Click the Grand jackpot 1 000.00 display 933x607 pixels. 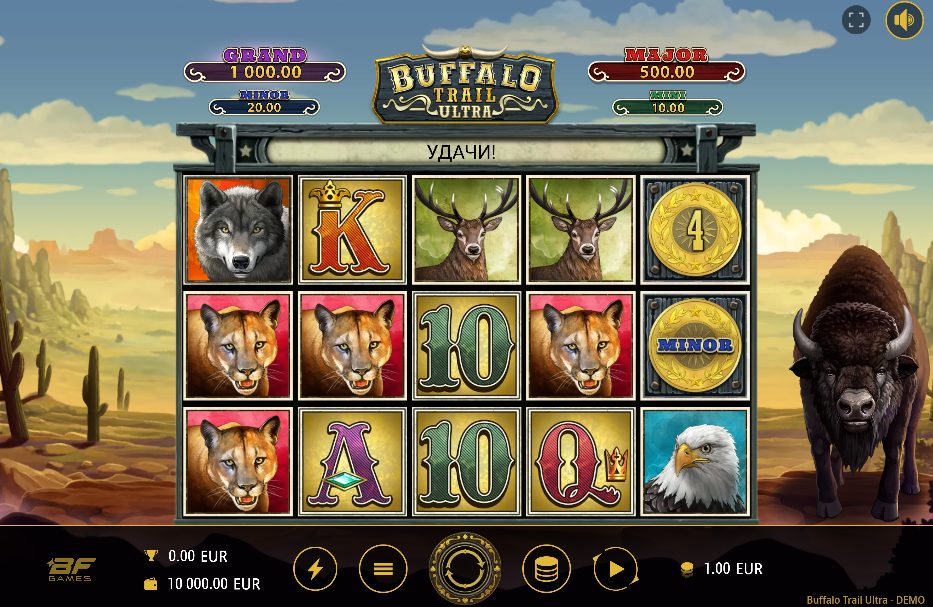(x=265, y=65)
